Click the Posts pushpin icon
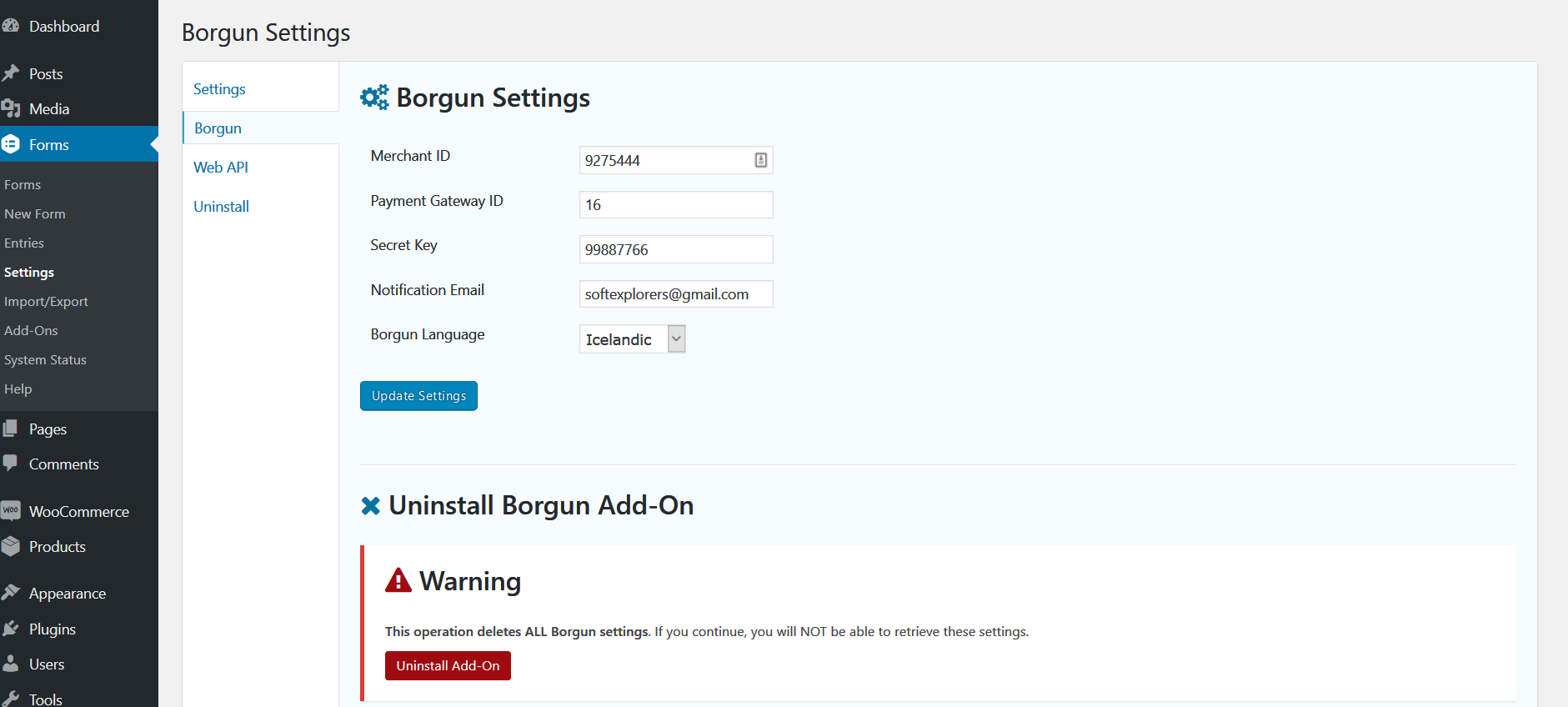The width and height of the screenshot is (1568, 707). [11, 73]
